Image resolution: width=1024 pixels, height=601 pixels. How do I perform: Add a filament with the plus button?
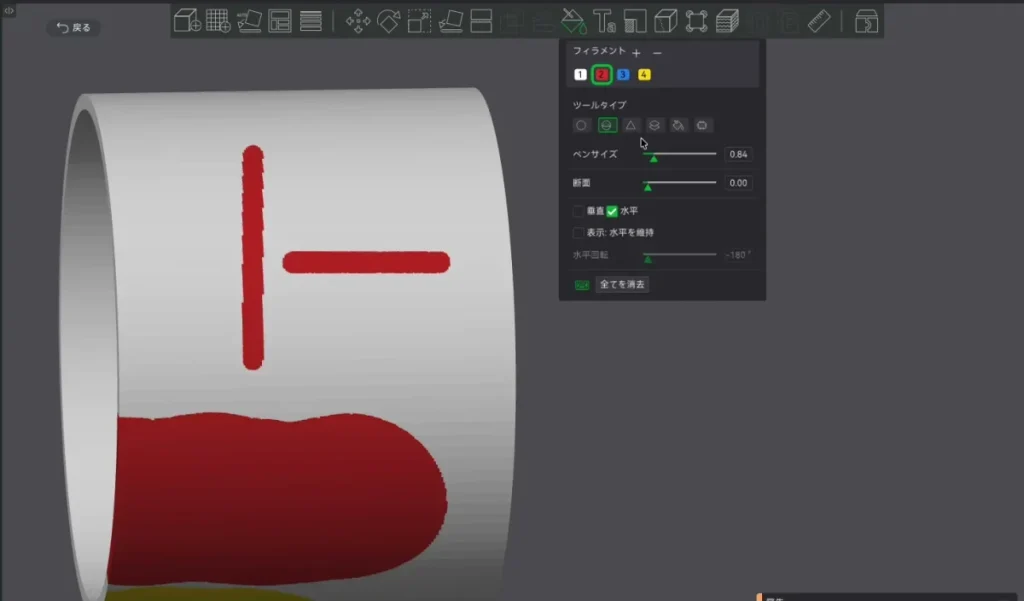tap(636, 52)
